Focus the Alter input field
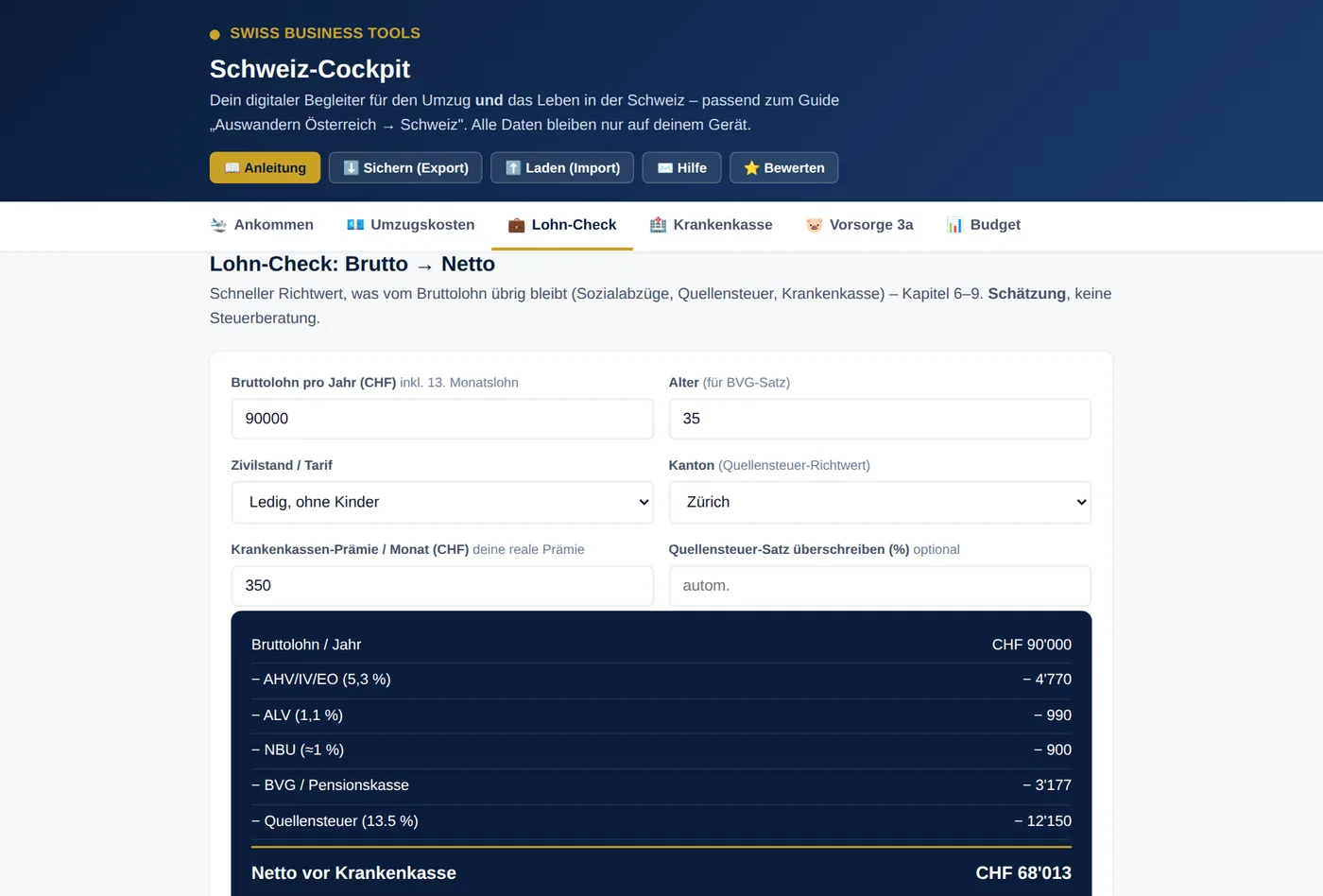 pyautogui.click(x=880, y=419)
